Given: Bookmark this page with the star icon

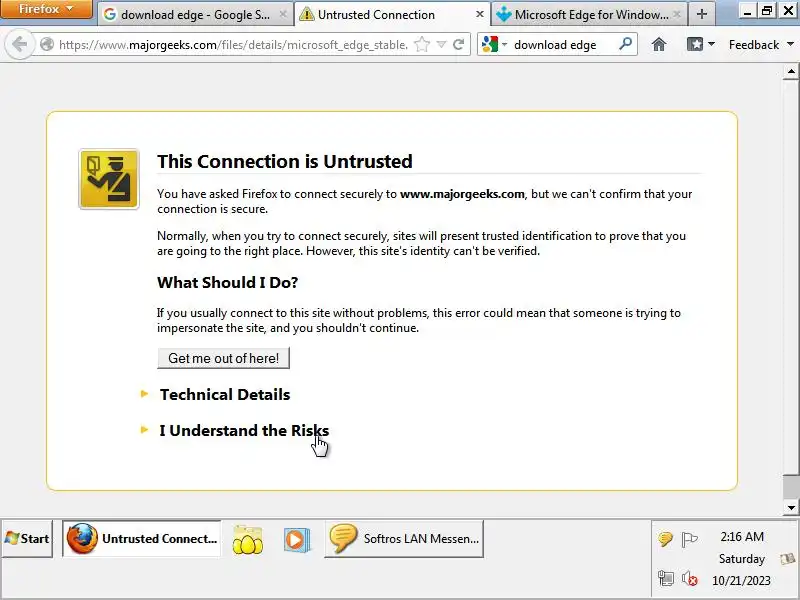Looking at the screenshot, I should coord(422,45).
